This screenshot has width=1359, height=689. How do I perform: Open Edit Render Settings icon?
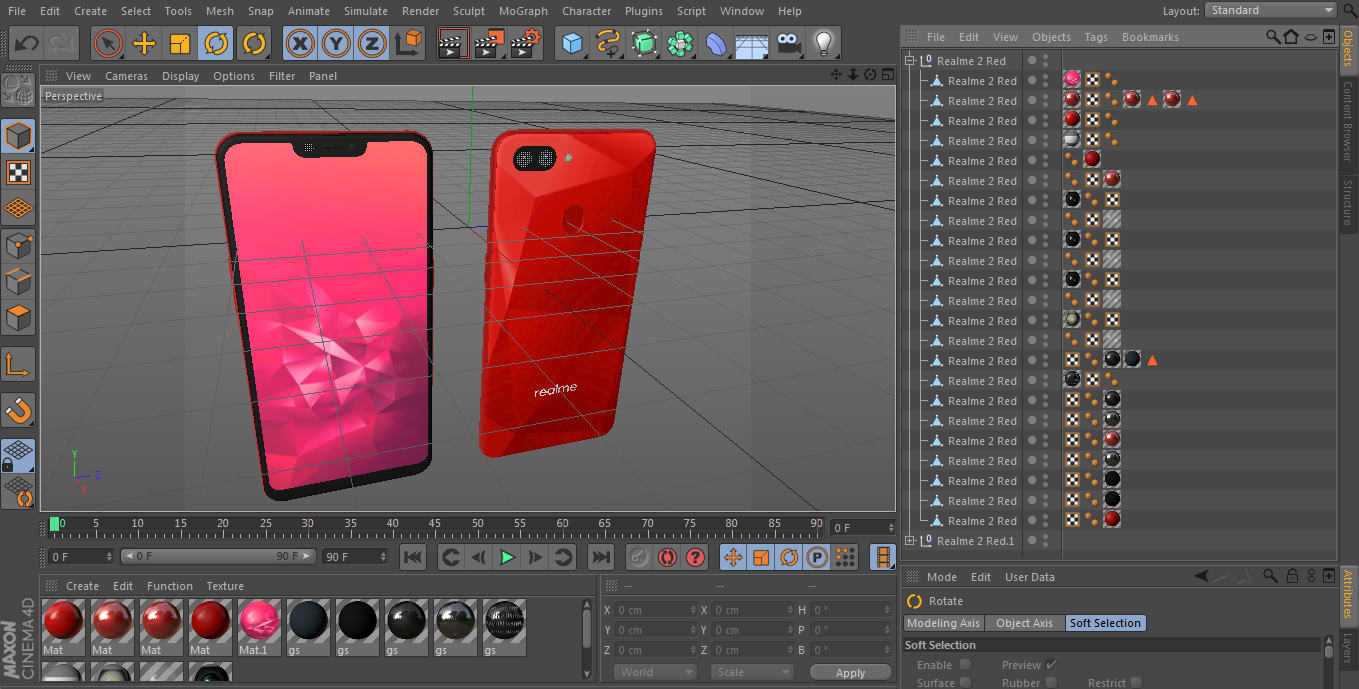525,44
